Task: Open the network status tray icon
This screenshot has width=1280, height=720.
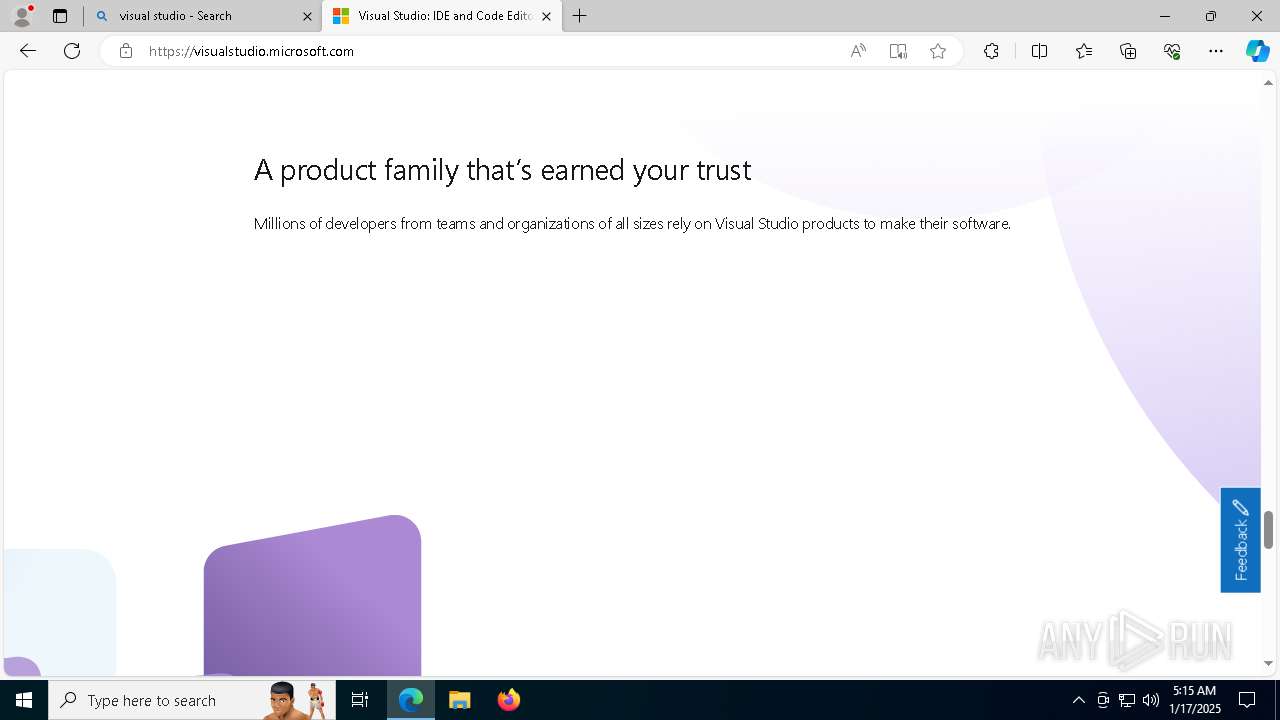Action: click(1127, 700)
